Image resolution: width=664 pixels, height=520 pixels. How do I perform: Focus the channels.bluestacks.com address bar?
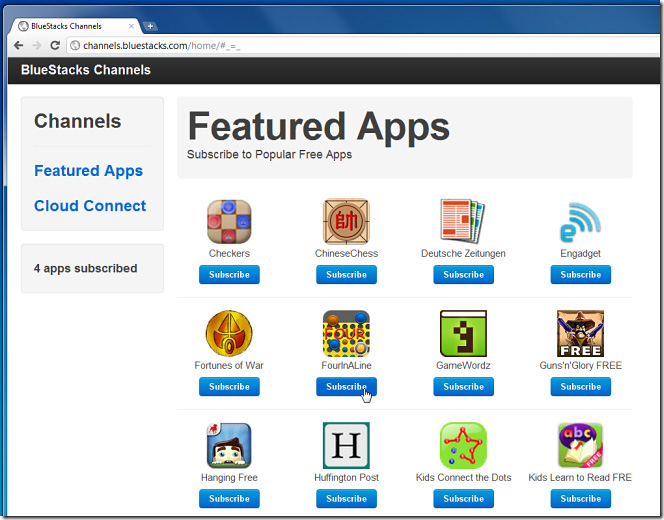364,45
